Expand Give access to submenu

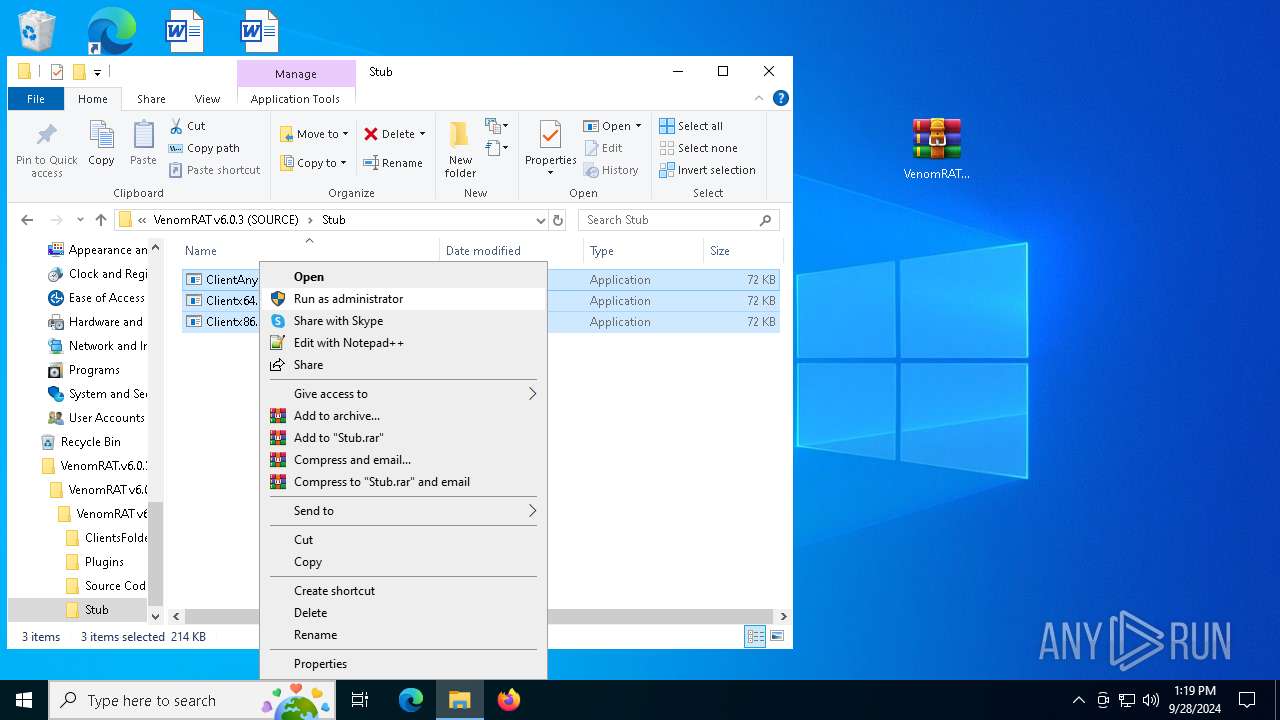click(403, 394)
